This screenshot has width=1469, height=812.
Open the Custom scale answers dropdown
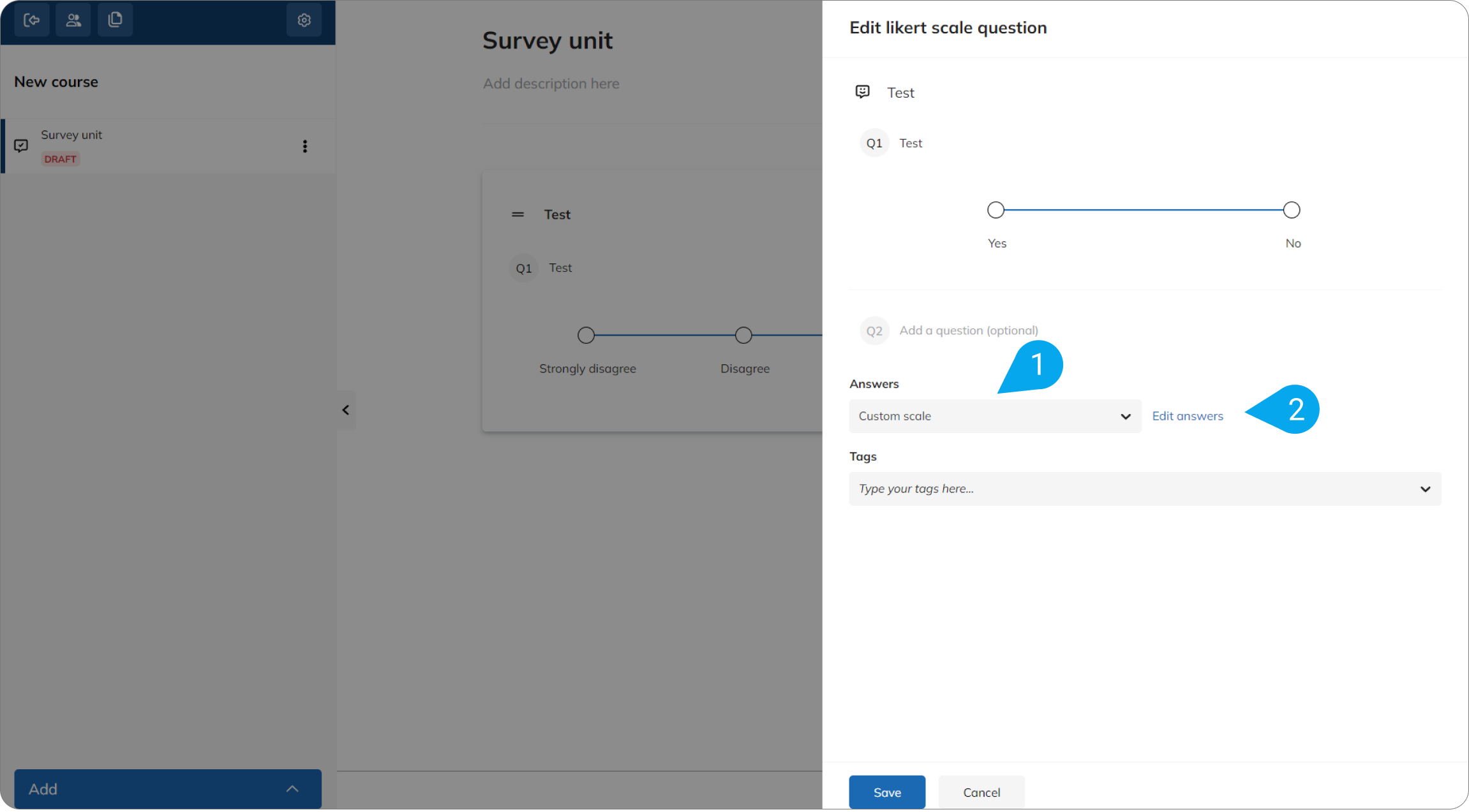pyautogui.click(x=995, y=416)
